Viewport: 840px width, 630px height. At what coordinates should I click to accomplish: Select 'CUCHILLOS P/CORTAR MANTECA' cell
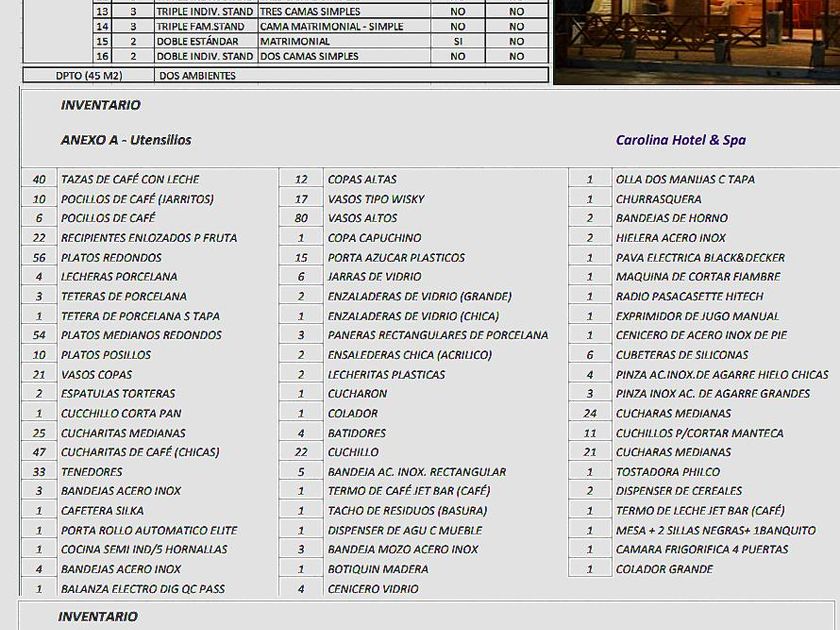[699, 433]
